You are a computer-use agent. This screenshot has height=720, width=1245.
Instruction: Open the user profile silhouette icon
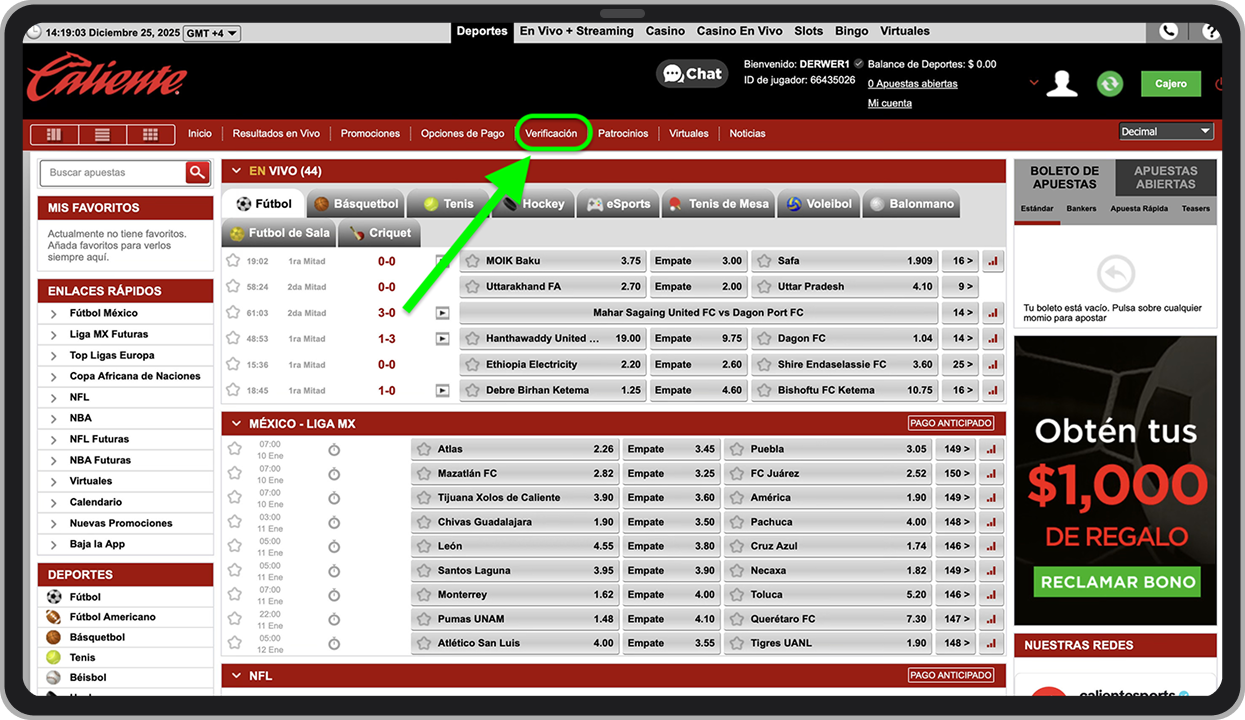[x=1061, y=84]
